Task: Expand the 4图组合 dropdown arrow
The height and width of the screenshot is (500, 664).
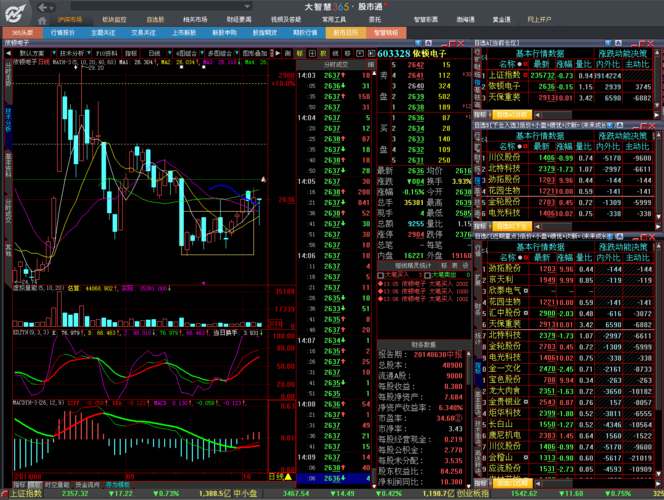Action: click(202, 53)
